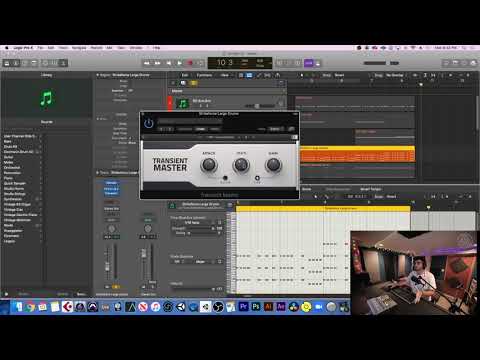Open the Window menu in the menu bar
The height and width of the screenshot is (360, 480).
pos(136,48)
